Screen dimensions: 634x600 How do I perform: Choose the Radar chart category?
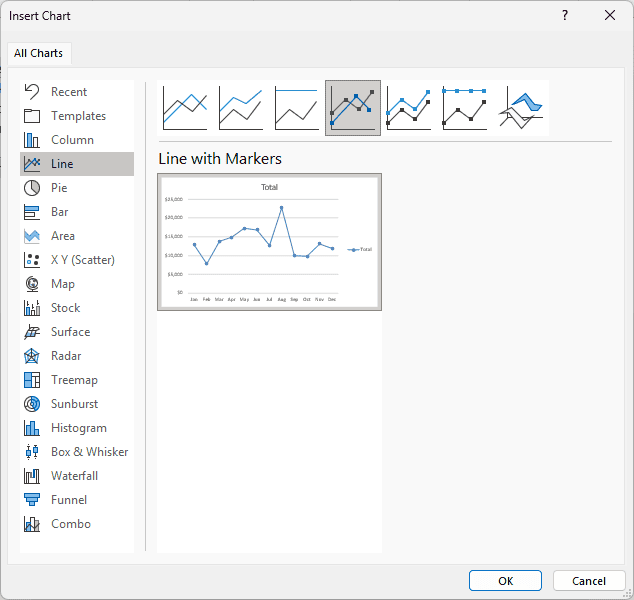click(x=77, y=356)
